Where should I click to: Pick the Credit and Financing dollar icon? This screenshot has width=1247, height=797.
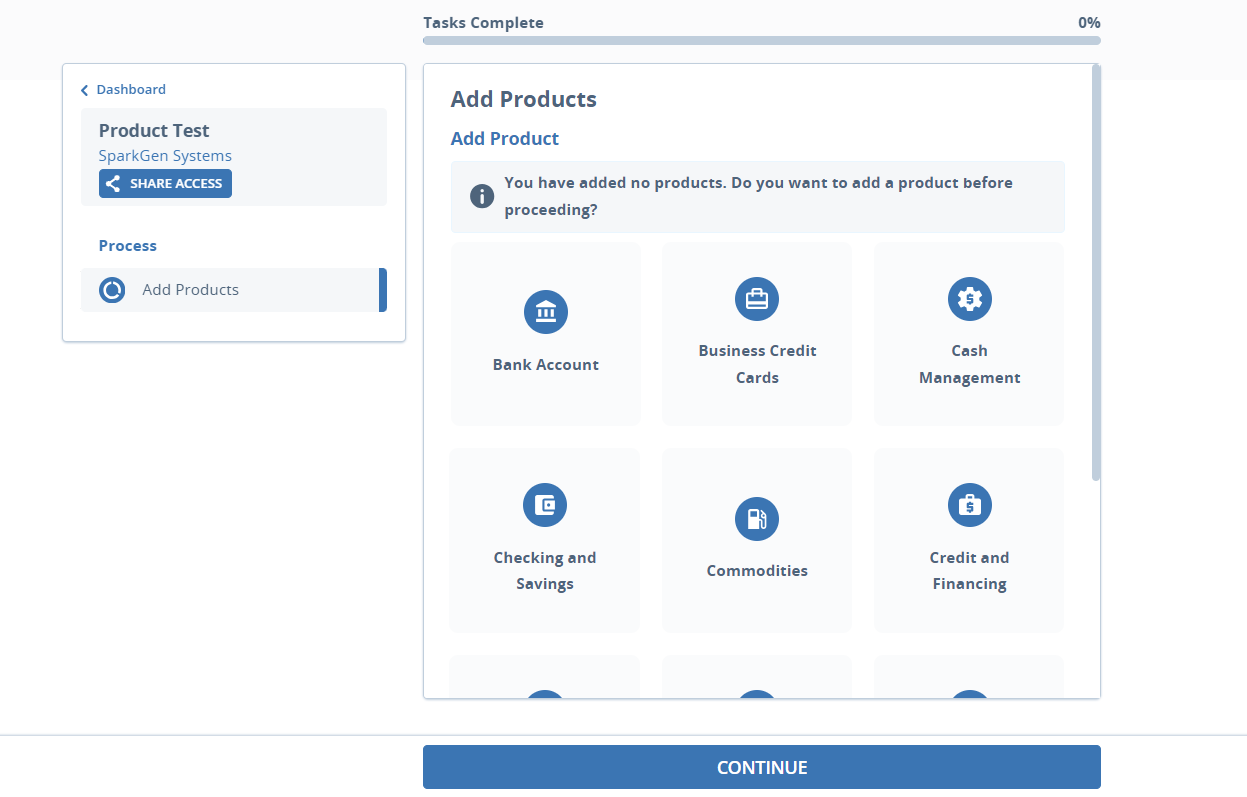pos(969,505)
